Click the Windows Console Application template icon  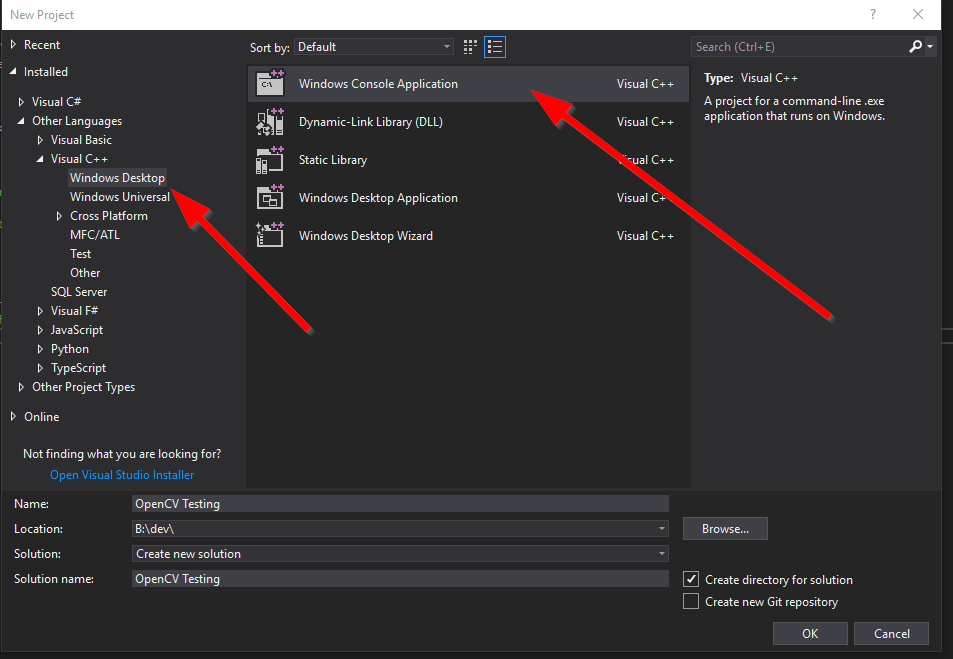270,83
